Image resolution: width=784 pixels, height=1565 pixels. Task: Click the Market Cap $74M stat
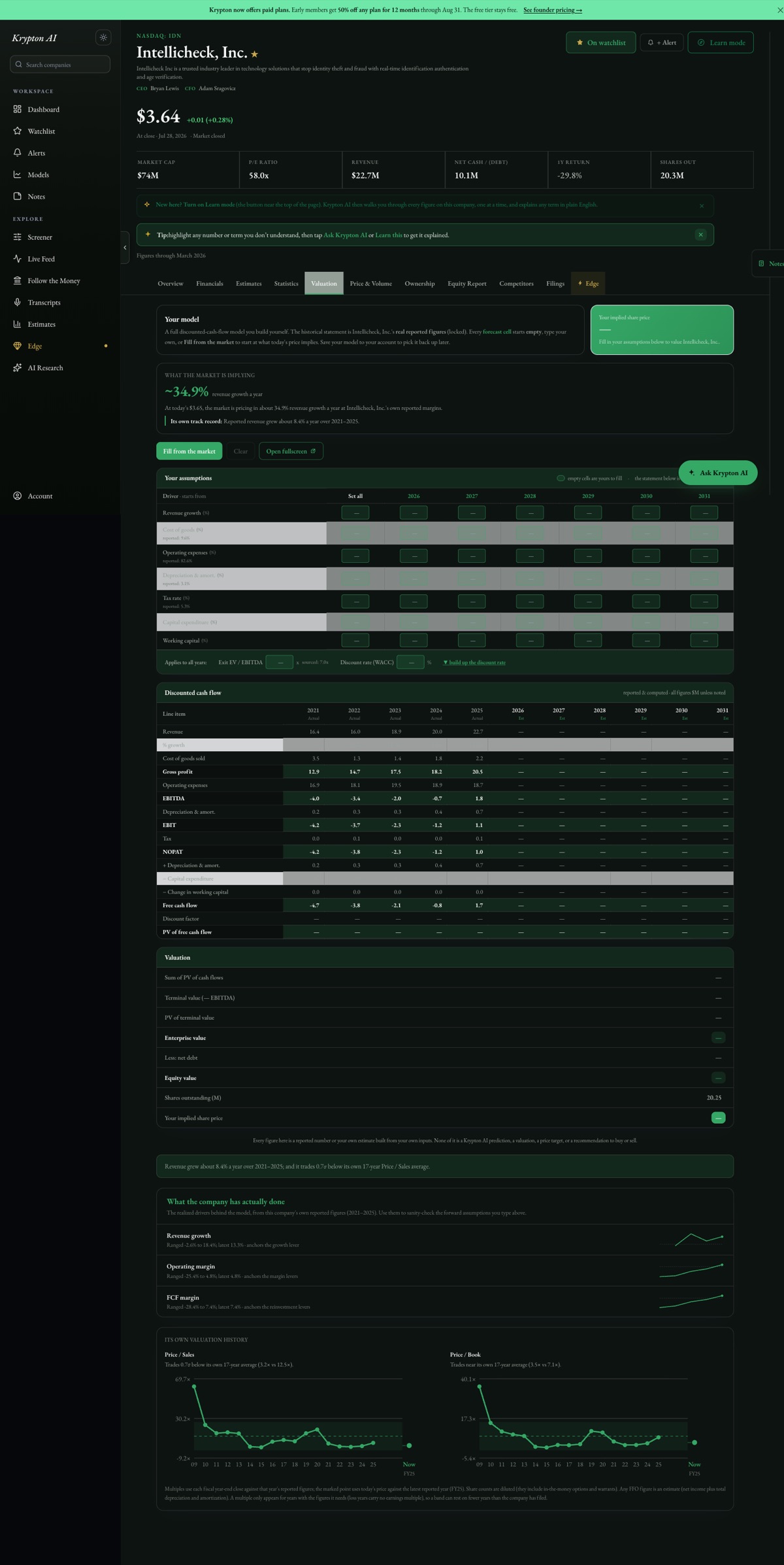click(x=188, y=169)
